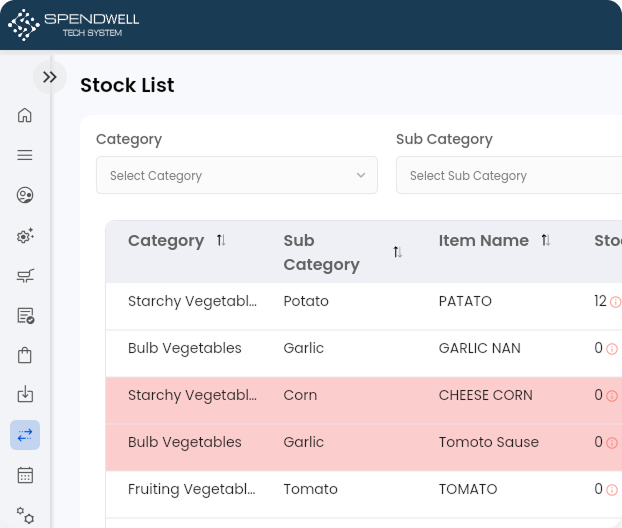Sort table by Item Name column
The image size is (622, 528).
pos(546,240)
